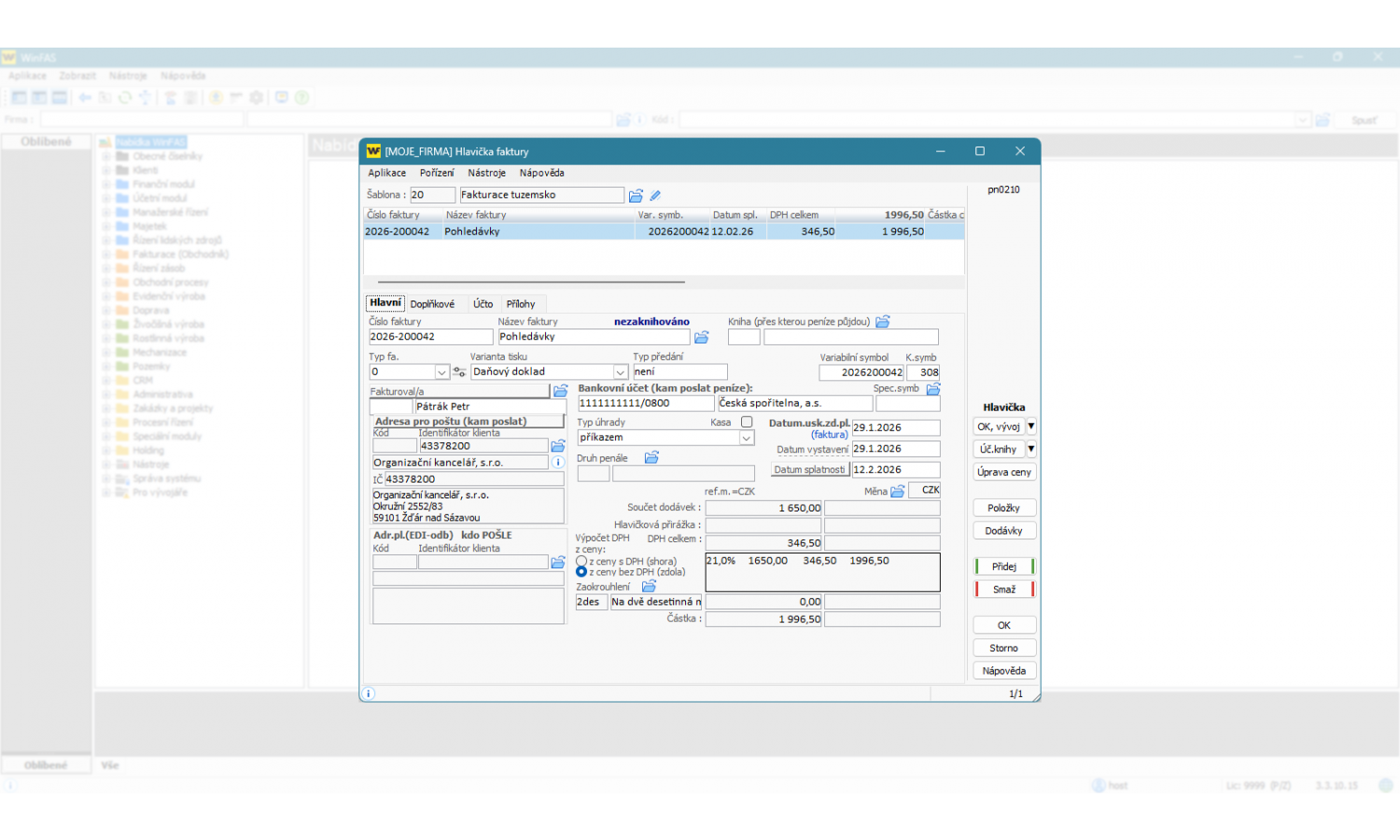Open Druh penále folder lookup
This screenshot has width=1400, height=840.
(x=651, y=457)
